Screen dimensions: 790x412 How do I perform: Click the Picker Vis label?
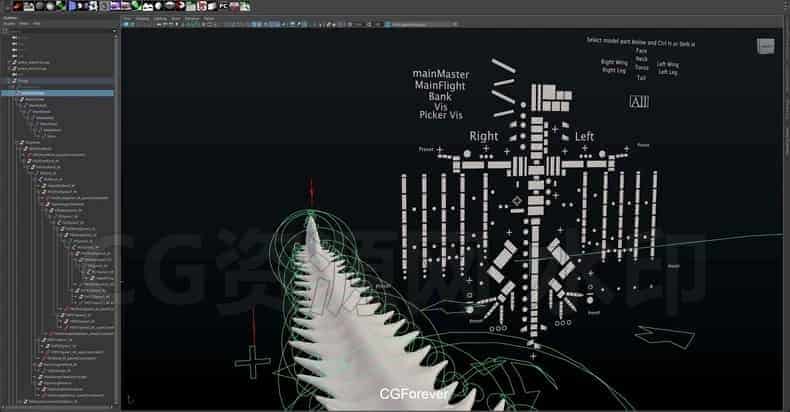(440, 115)
